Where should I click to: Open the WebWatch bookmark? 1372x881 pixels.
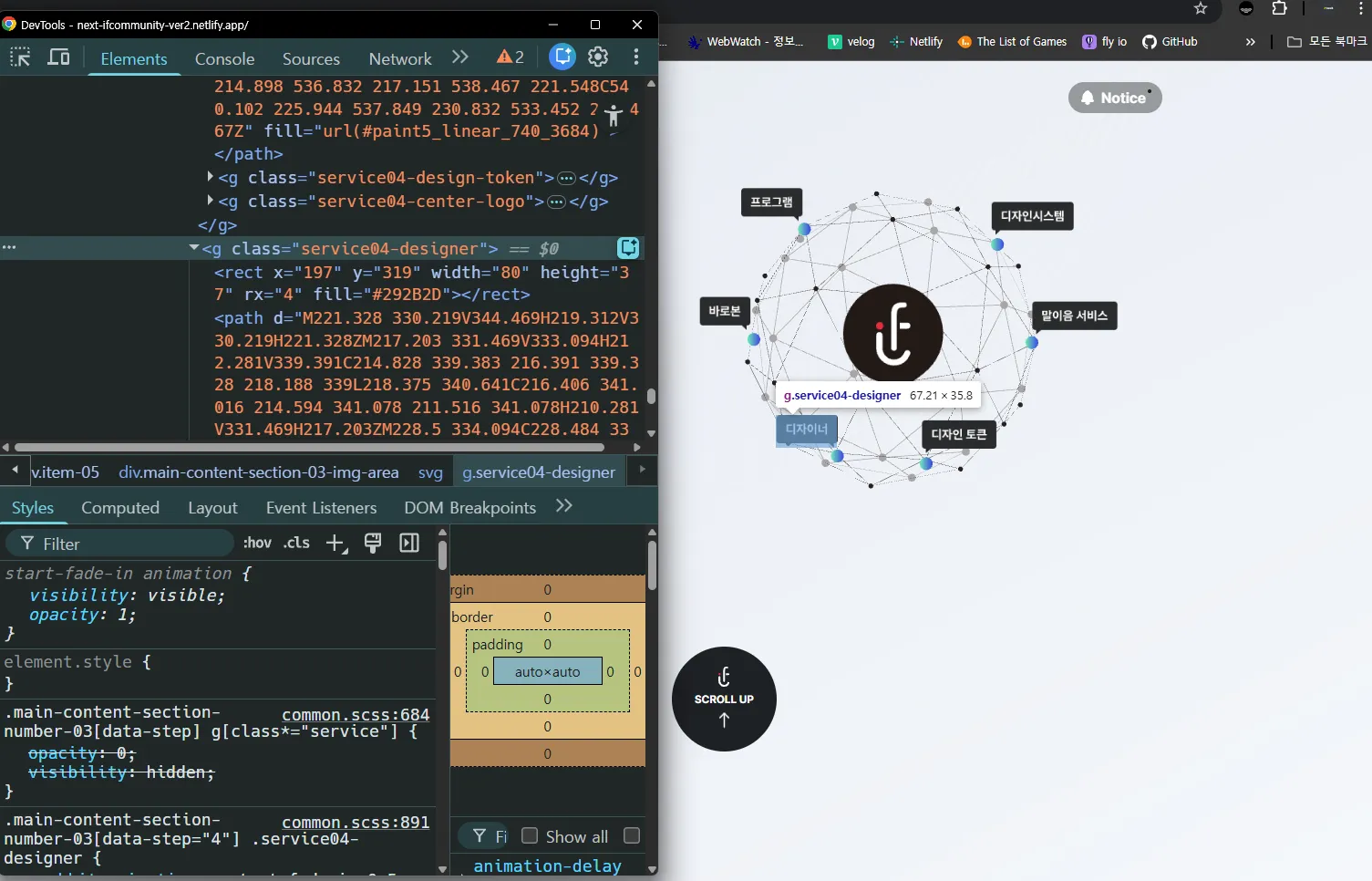(746, 42)
